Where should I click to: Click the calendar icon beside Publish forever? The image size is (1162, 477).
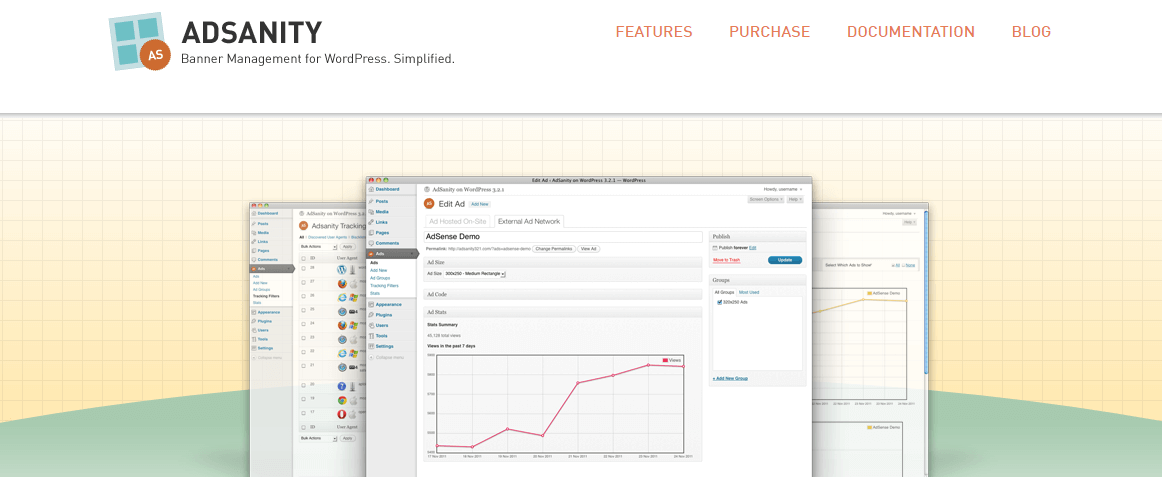pos(715,247)
